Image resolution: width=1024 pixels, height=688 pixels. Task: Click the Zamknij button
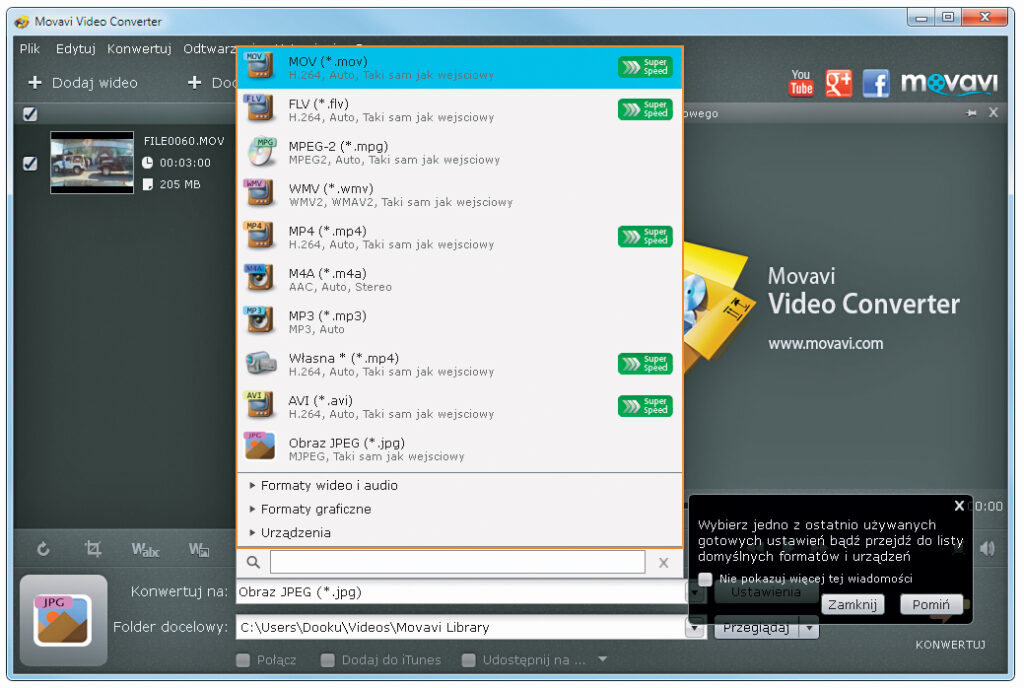point(853,604)
